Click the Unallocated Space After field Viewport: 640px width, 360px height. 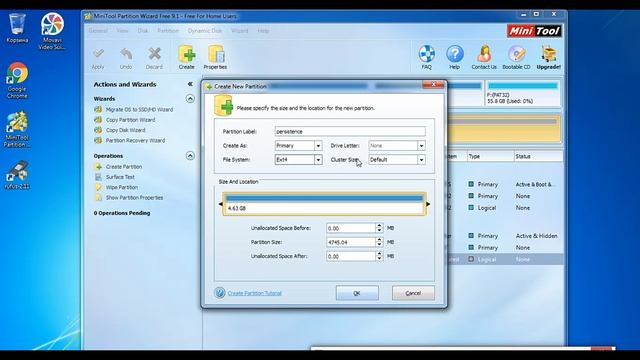click(351, 256)
